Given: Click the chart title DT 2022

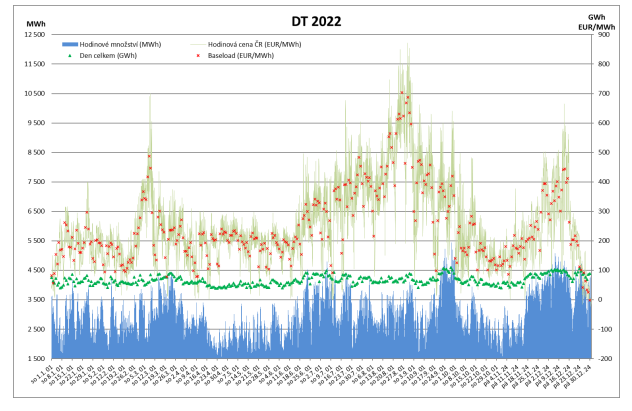Looking at the screenshot, I should click(316, 21).
